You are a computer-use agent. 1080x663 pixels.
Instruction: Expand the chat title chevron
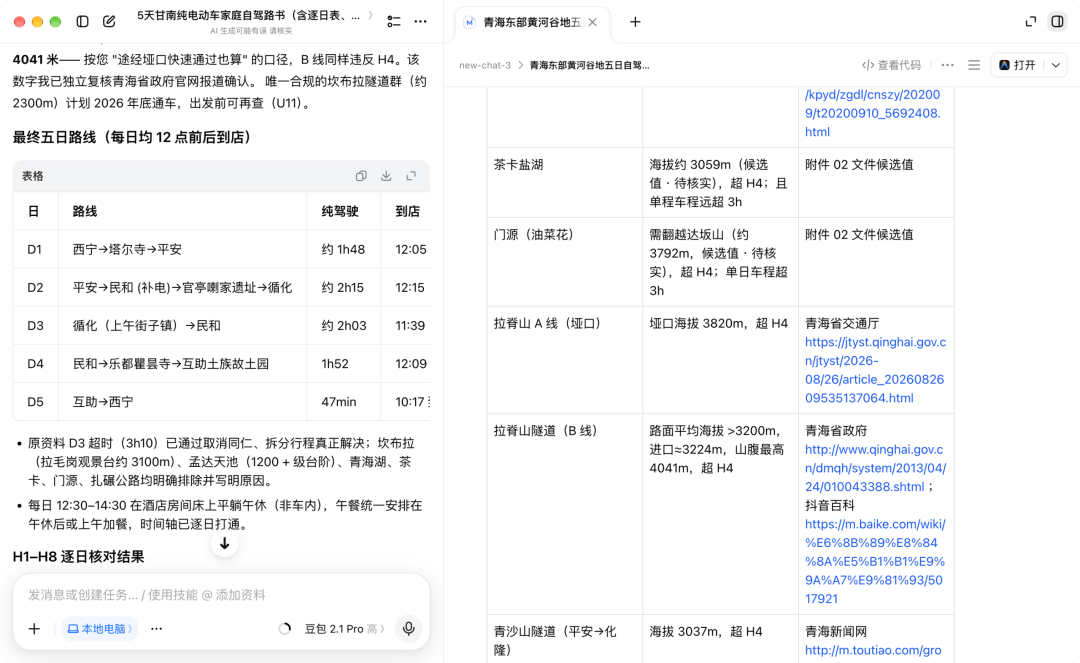point(371,15)
